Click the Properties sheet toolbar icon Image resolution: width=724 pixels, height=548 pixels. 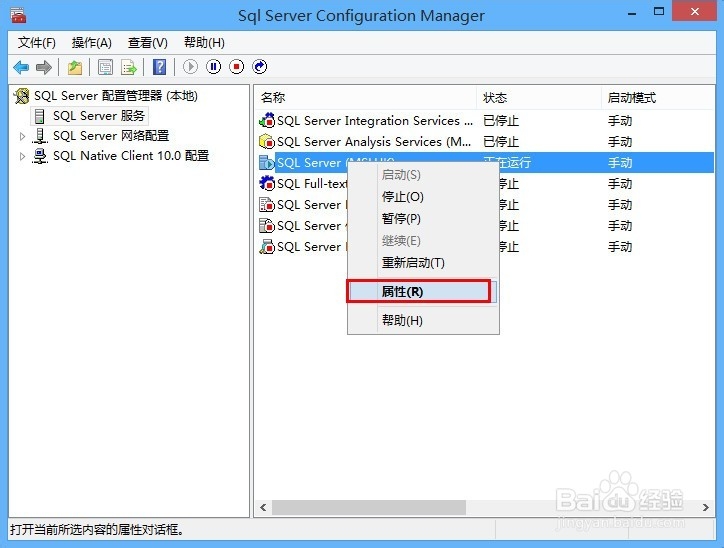pyautogui.click(x=105, y=67)
